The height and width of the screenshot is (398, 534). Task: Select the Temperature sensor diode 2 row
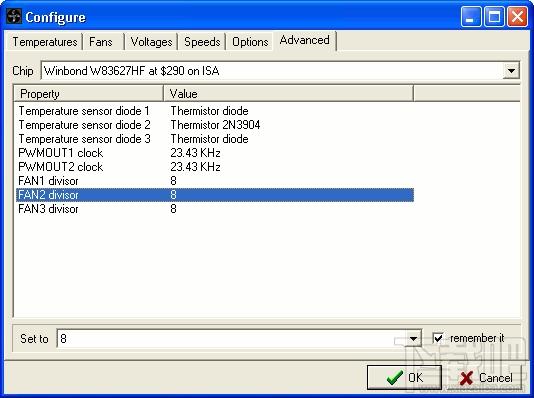click(x=215, y=125)
